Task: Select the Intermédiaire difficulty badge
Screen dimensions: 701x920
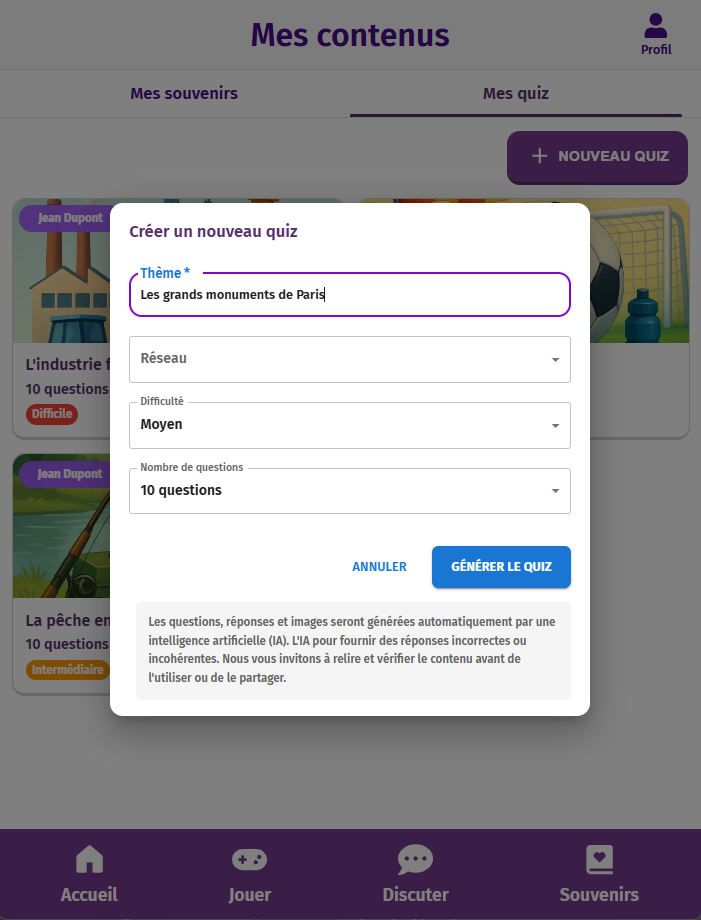Action: (65, 670)
